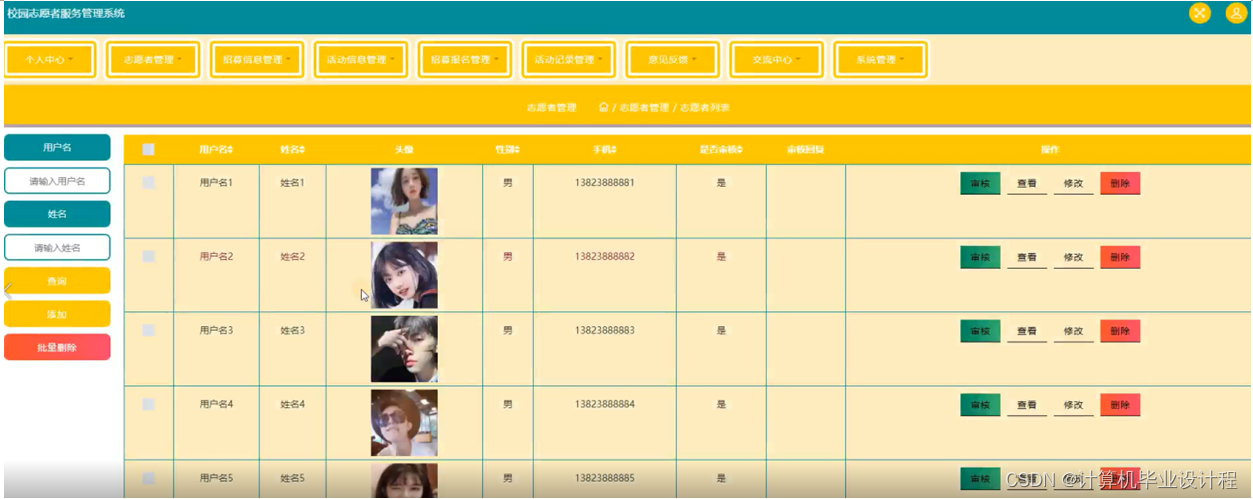Click 删除 for 用户名1 row

coord(1120,184)
